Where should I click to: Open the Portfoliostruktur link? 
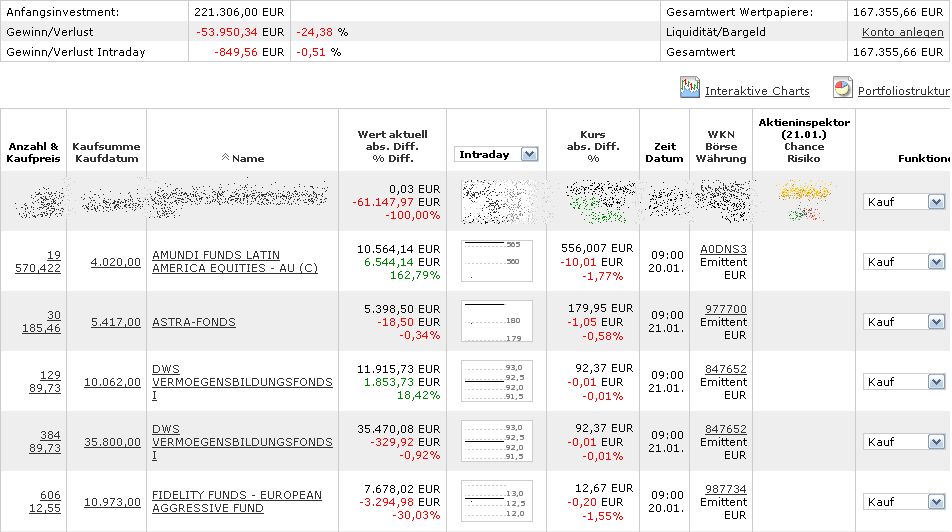[x=903, y=91]
